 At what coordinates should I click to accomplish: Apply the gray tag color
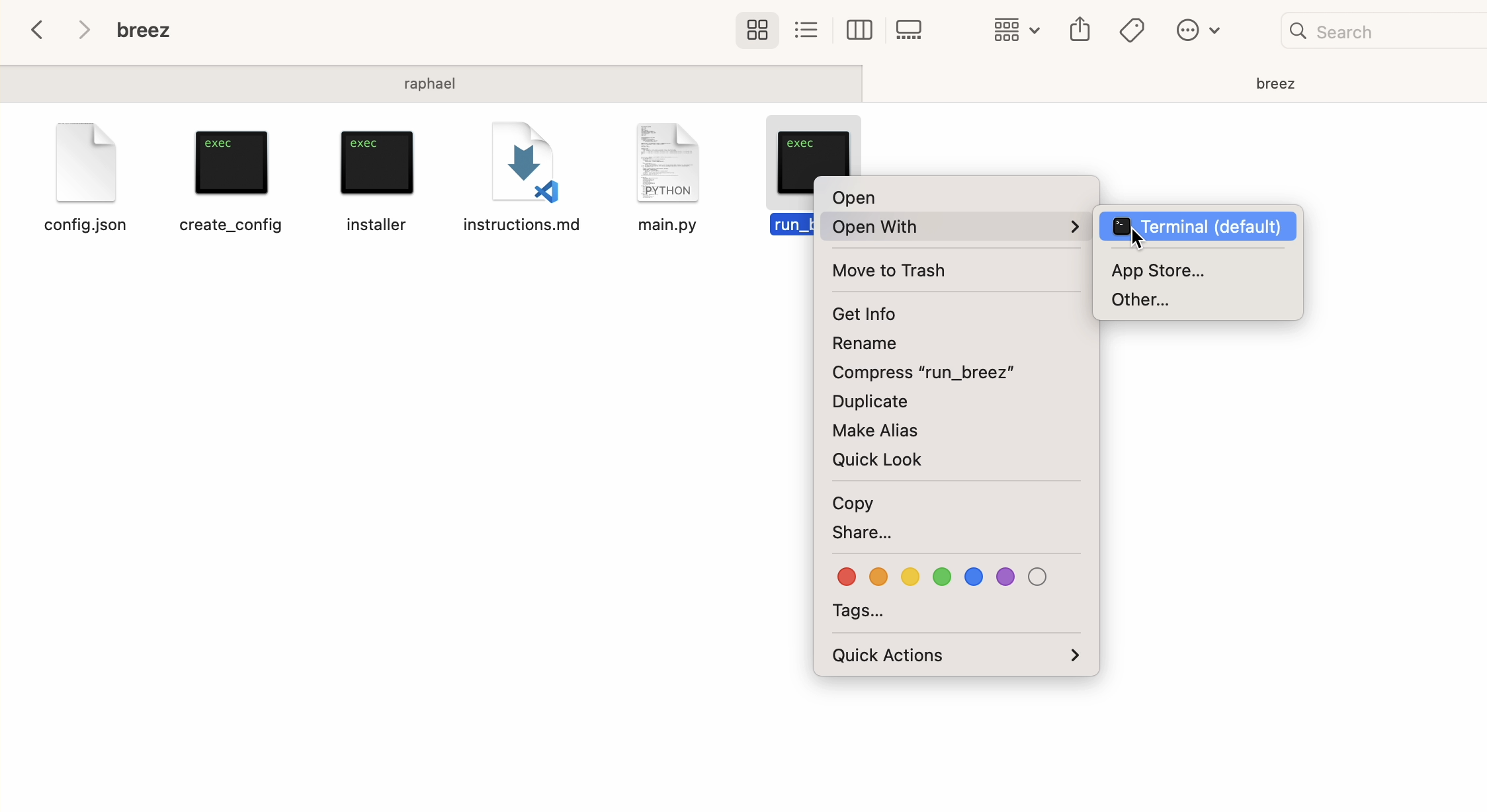point(1037,577)
